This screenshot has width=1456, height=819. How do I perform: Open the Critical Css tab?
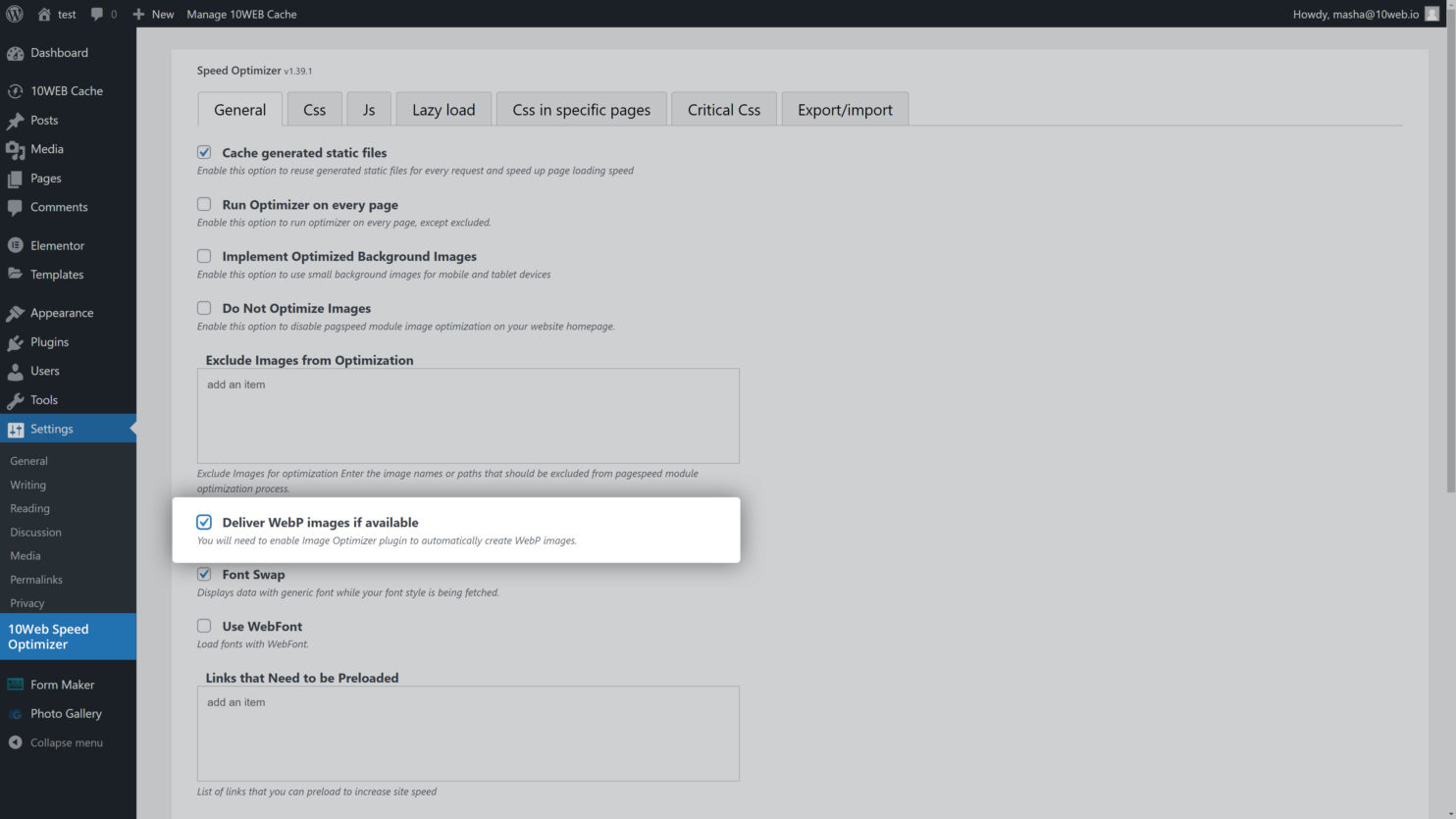coord(723,109)
